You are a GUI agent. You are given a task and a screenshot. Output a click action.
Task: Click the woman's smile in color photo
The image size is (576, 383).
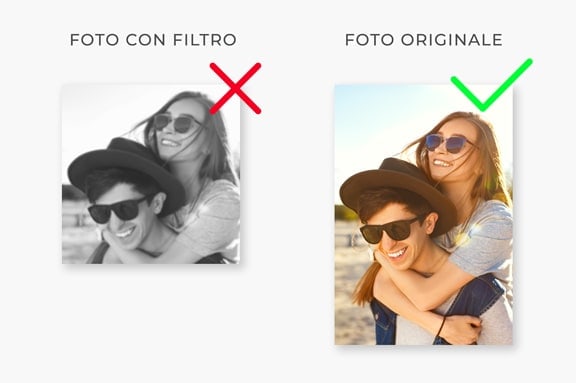click(441, 163)
